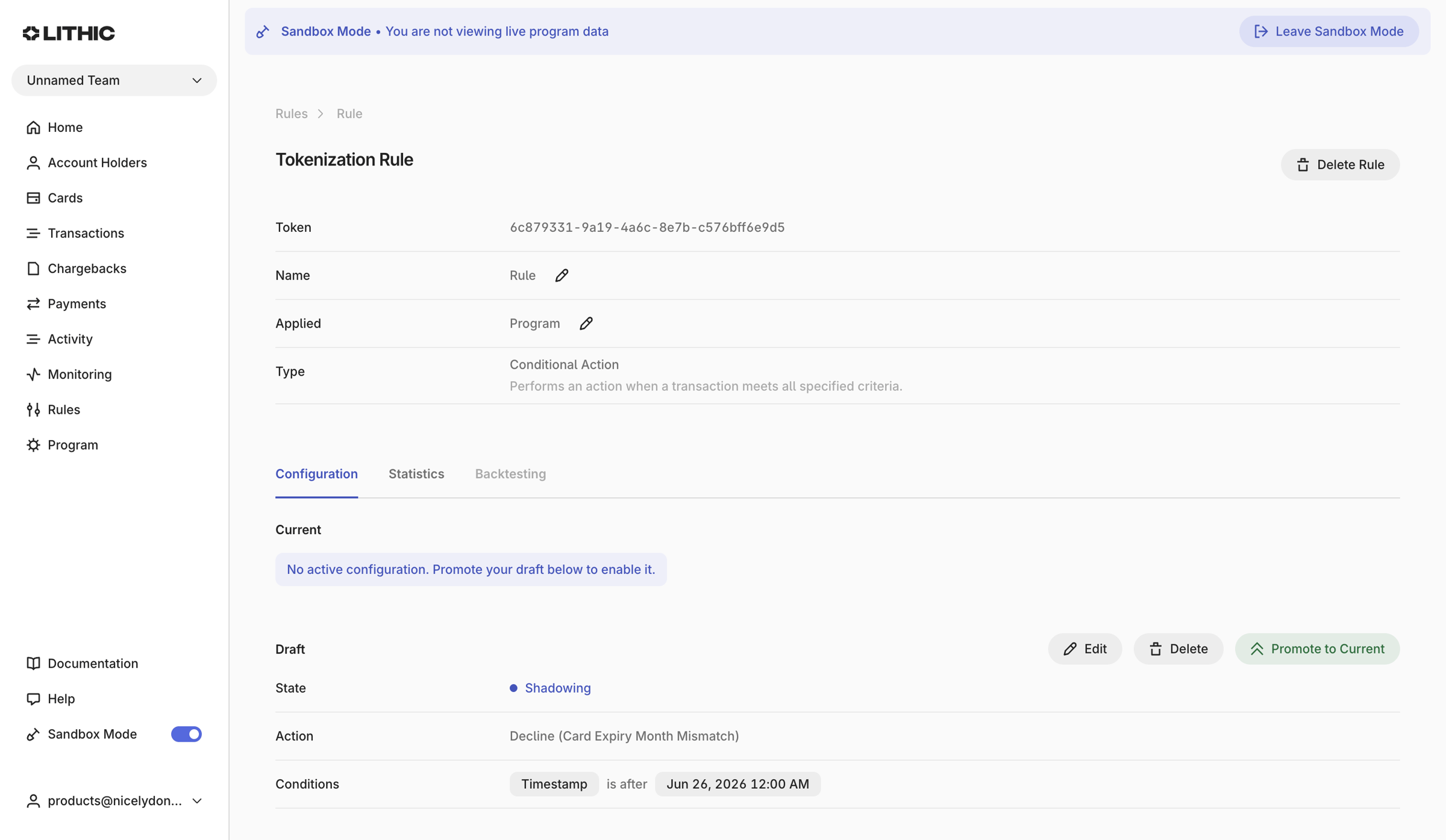Viewport: 1446px width, 840px height.
Task: Toggle the Sandbox Mode switch off
Action: (x=186, y=734)
